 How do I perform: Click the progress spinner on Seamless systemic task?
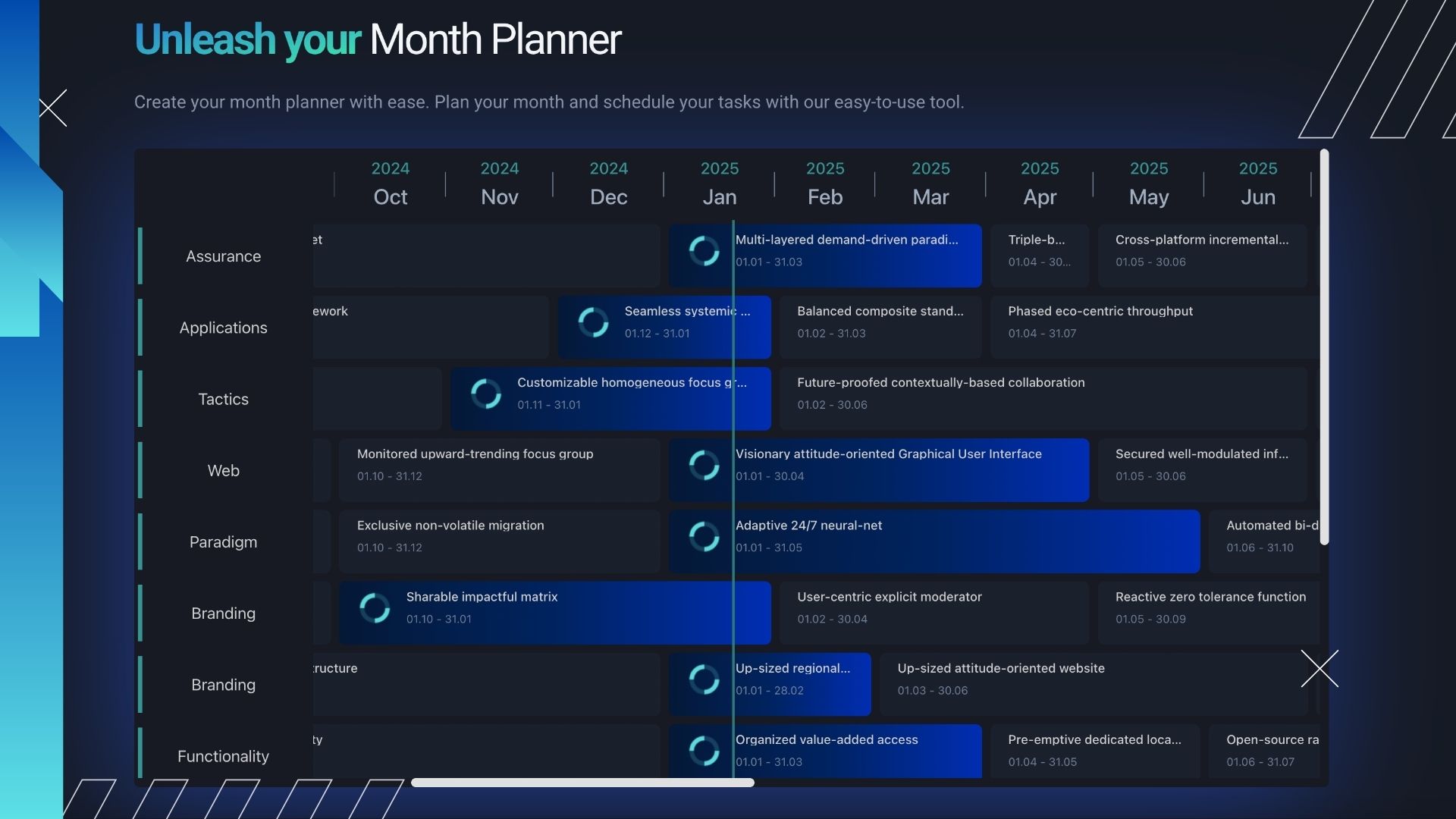595,322
